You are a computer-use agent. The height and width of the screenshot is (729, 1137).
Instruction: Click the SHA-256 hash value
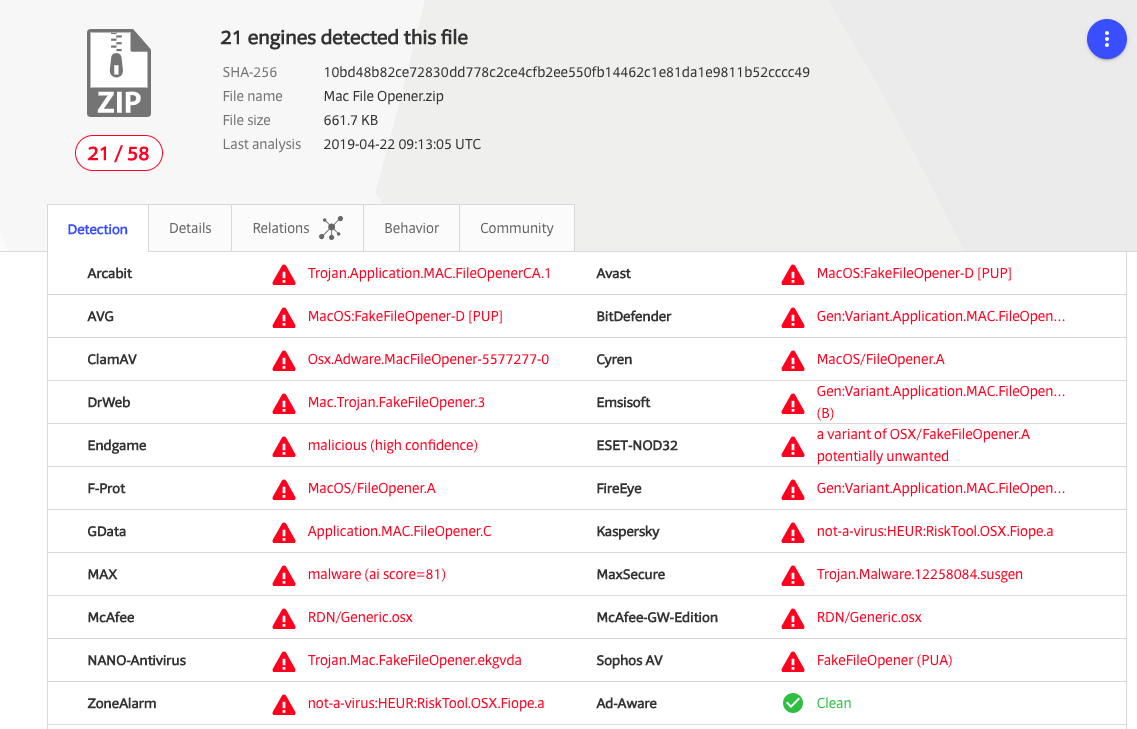point(566,72)
